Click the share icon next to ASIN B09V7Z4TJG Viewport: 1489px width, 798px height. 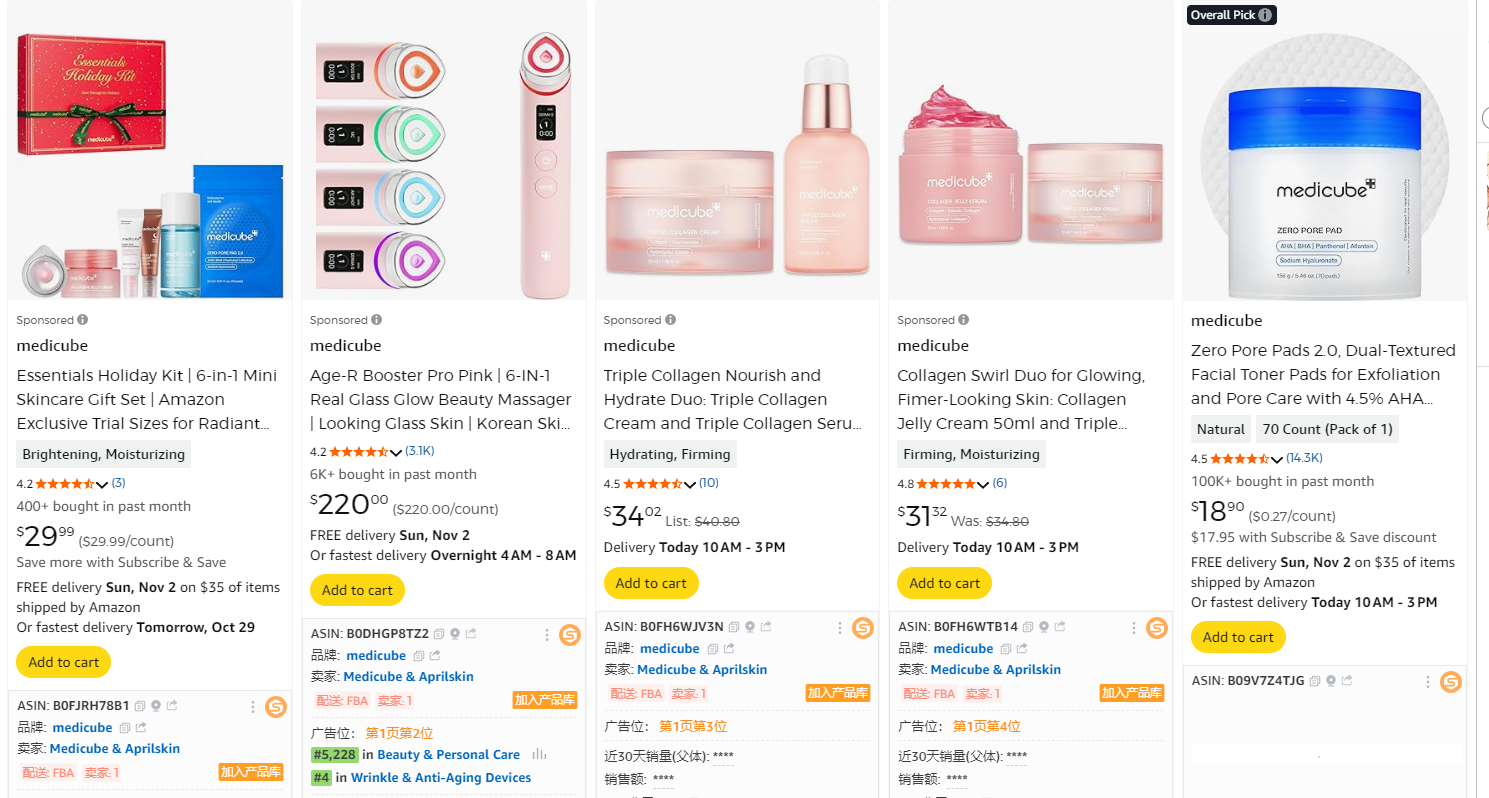(1347, 680)
